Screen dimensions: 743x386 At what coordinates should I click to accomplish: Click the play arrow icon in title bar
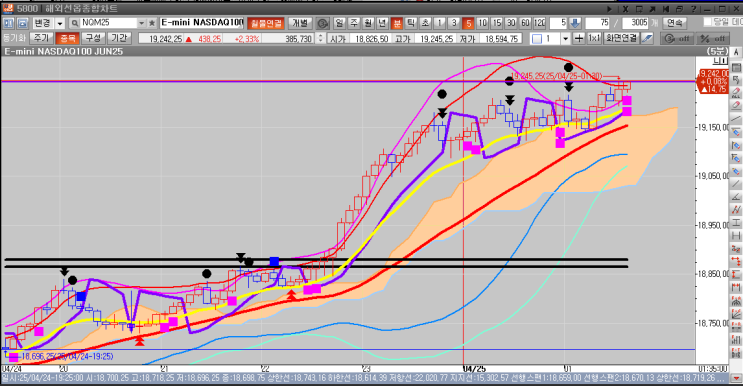[609, 9]
